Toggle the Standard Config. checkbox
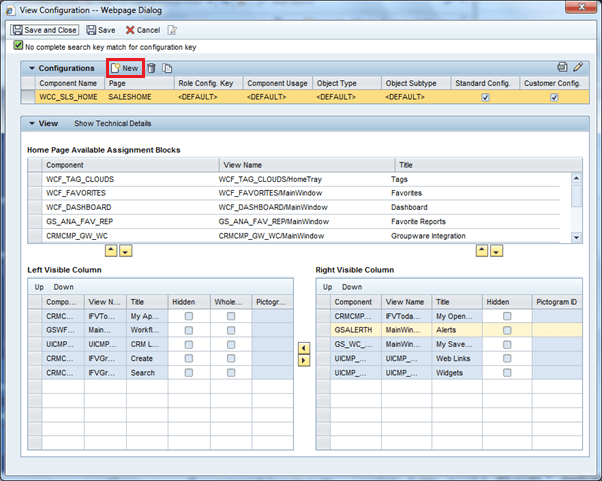 (485, 98)
